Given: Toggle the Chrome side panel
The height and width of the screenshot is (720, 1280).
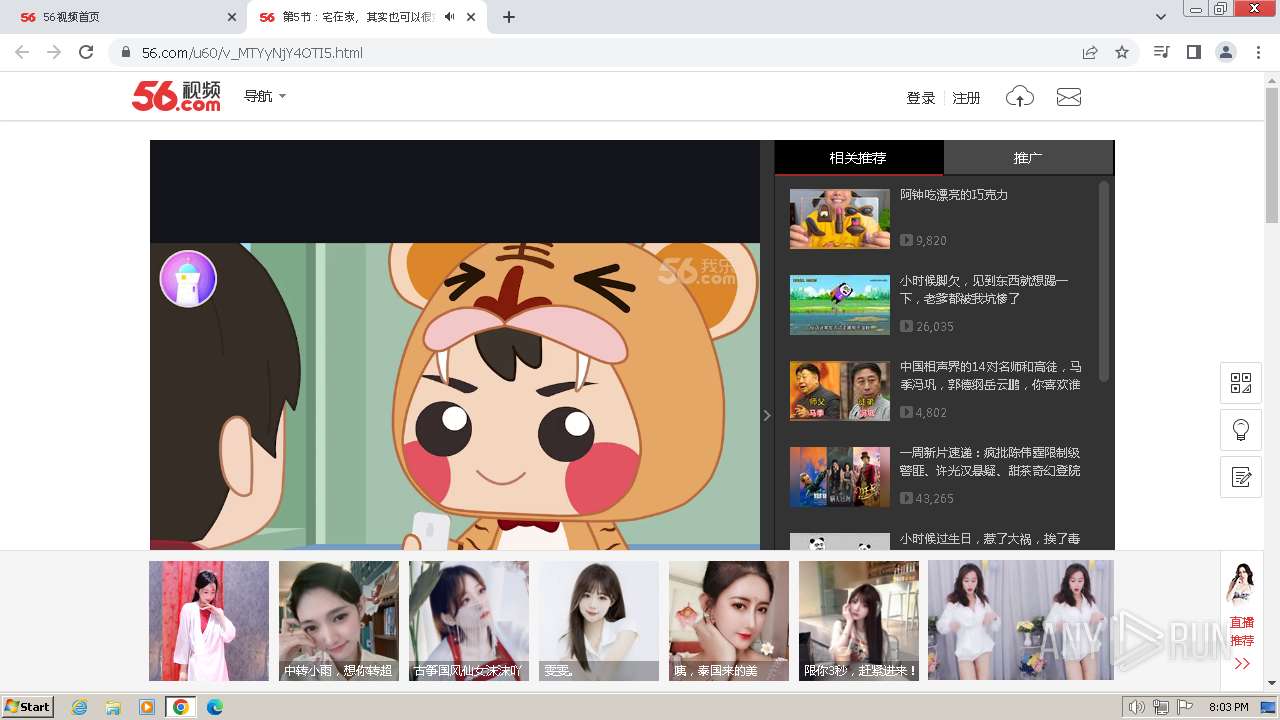Looking at the screenshot, I should (x=1193, y=52).
